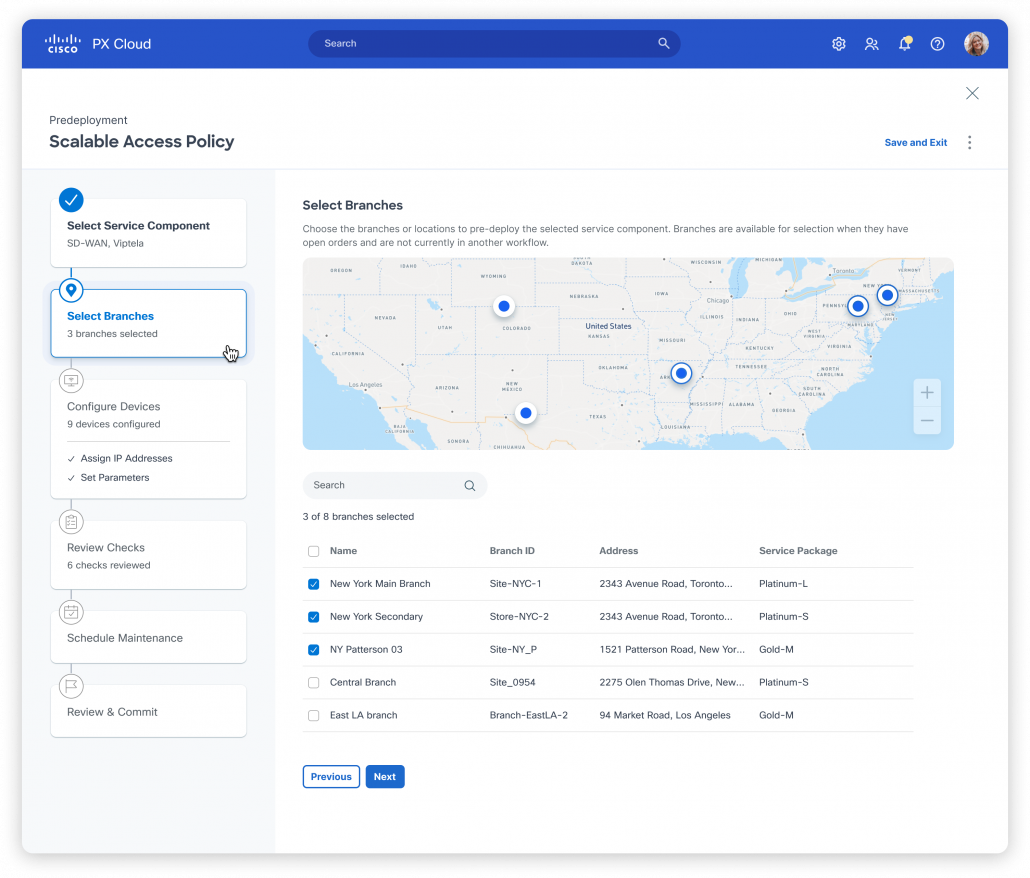Check the East LA branch checkbox

click(x=314, y=716)
